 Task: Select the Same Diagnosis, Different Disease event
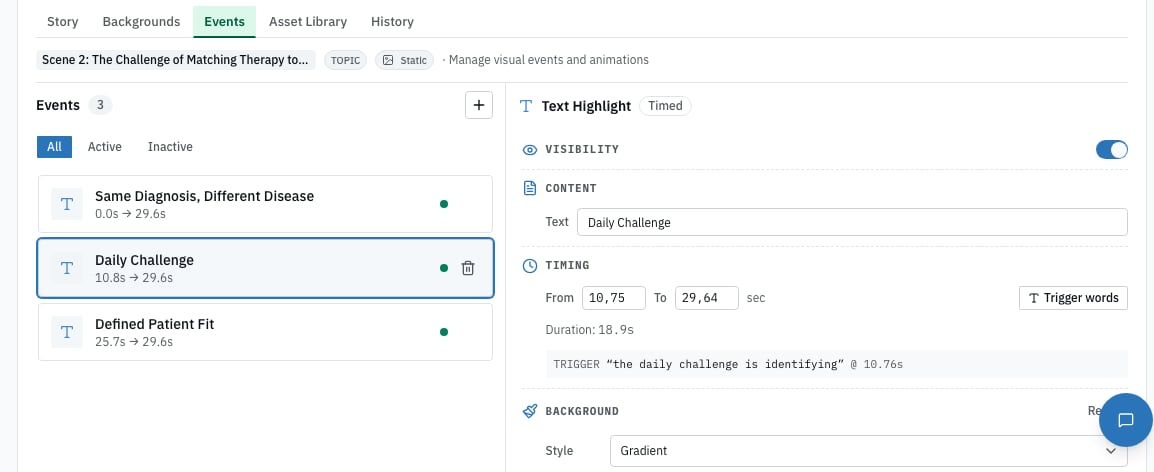pyautogui.click(x=265, y=204)
